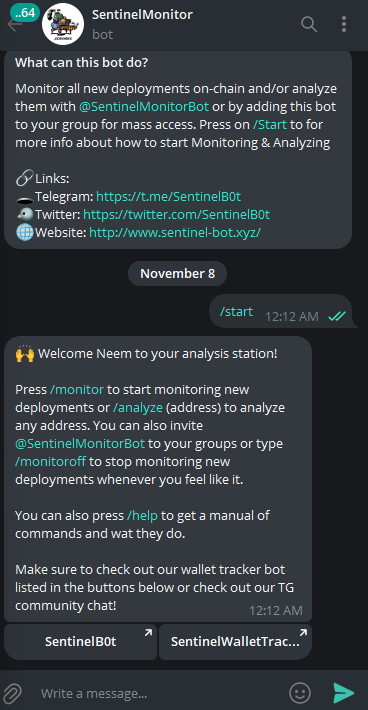Open the SentinelWalletTrac... inline button
This screenshot has height=710, width=368.
coord(235,642)
